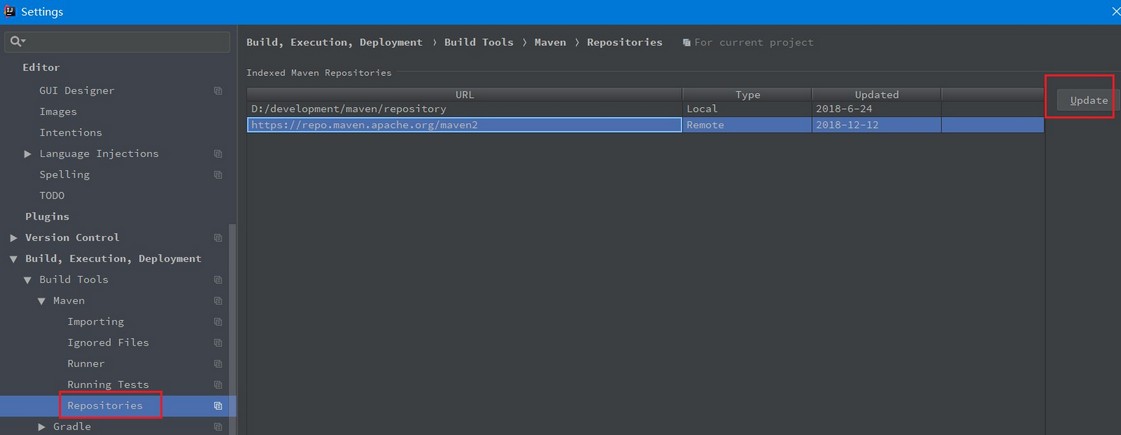Click the IntelliJ logo in the title bar
This screenshot has height=435, width=1121.
click(10, 11)
